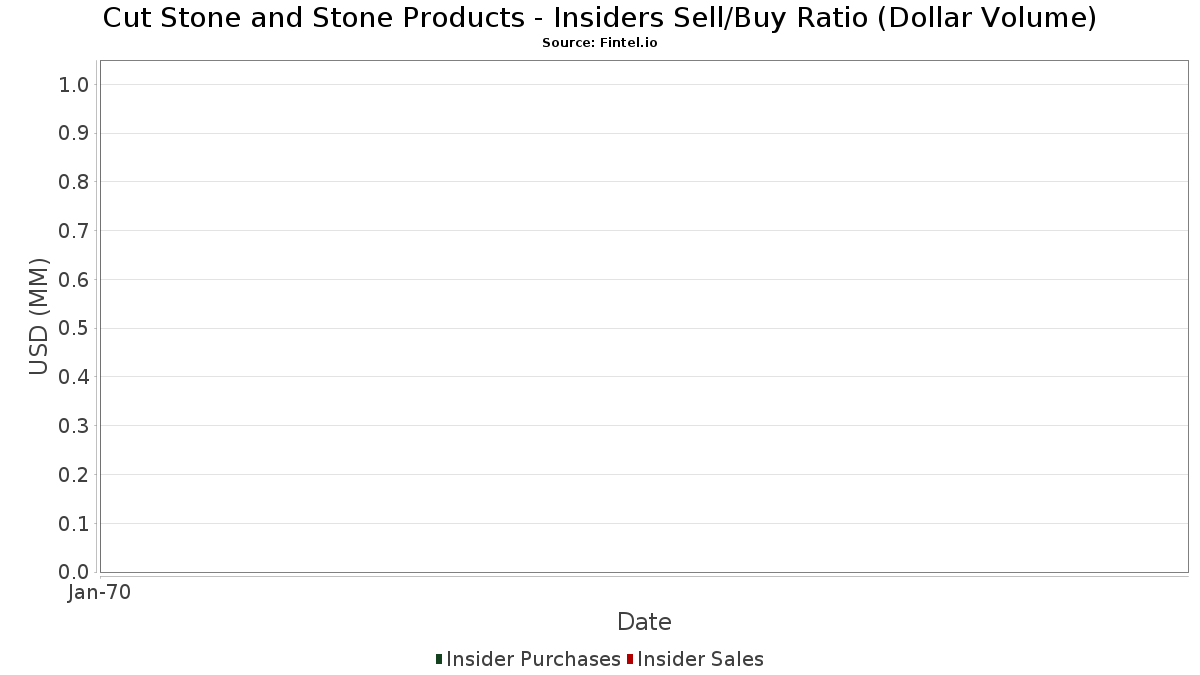Click the 0.7 y-axis tick label

click(x=75, y=231)
